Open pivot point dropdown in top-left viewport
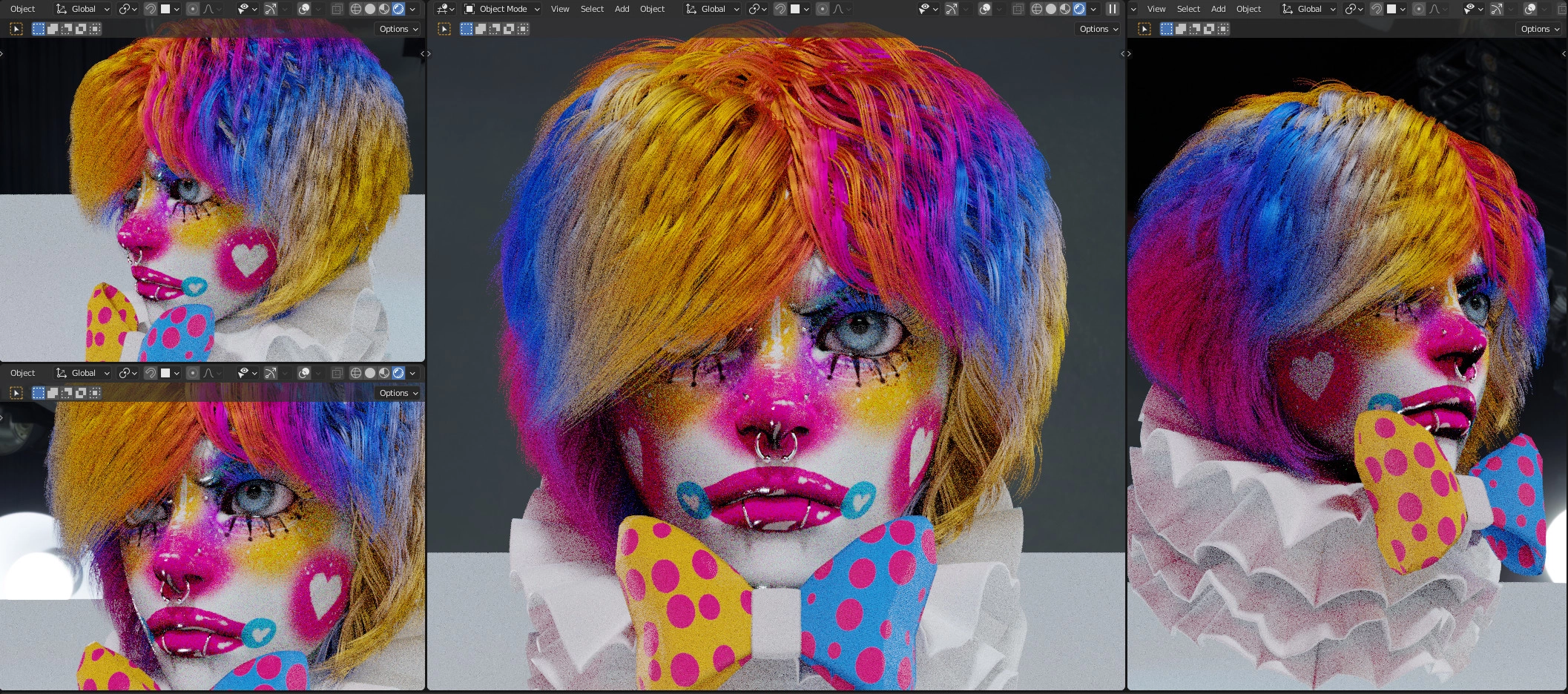The image size is (1568, 694). [128, 9]
